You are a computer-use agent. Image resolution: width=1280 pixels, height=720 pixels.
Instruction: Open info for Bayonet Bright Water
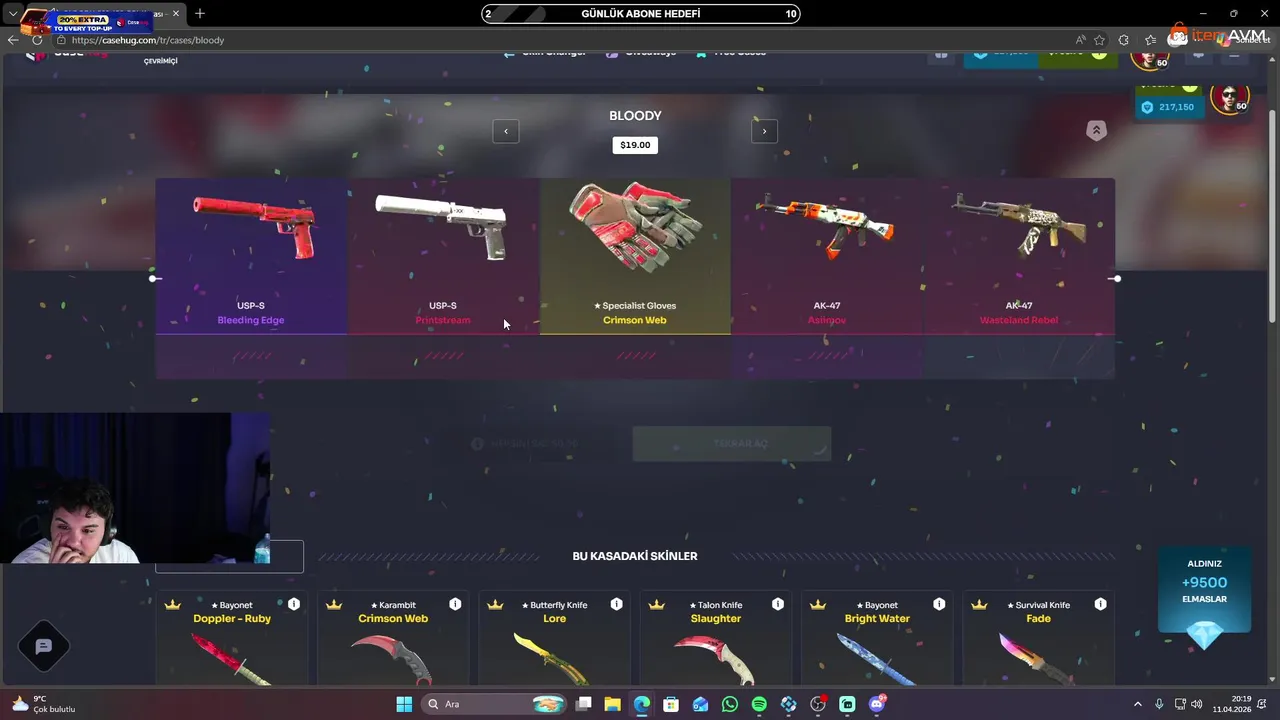point(939,604)
